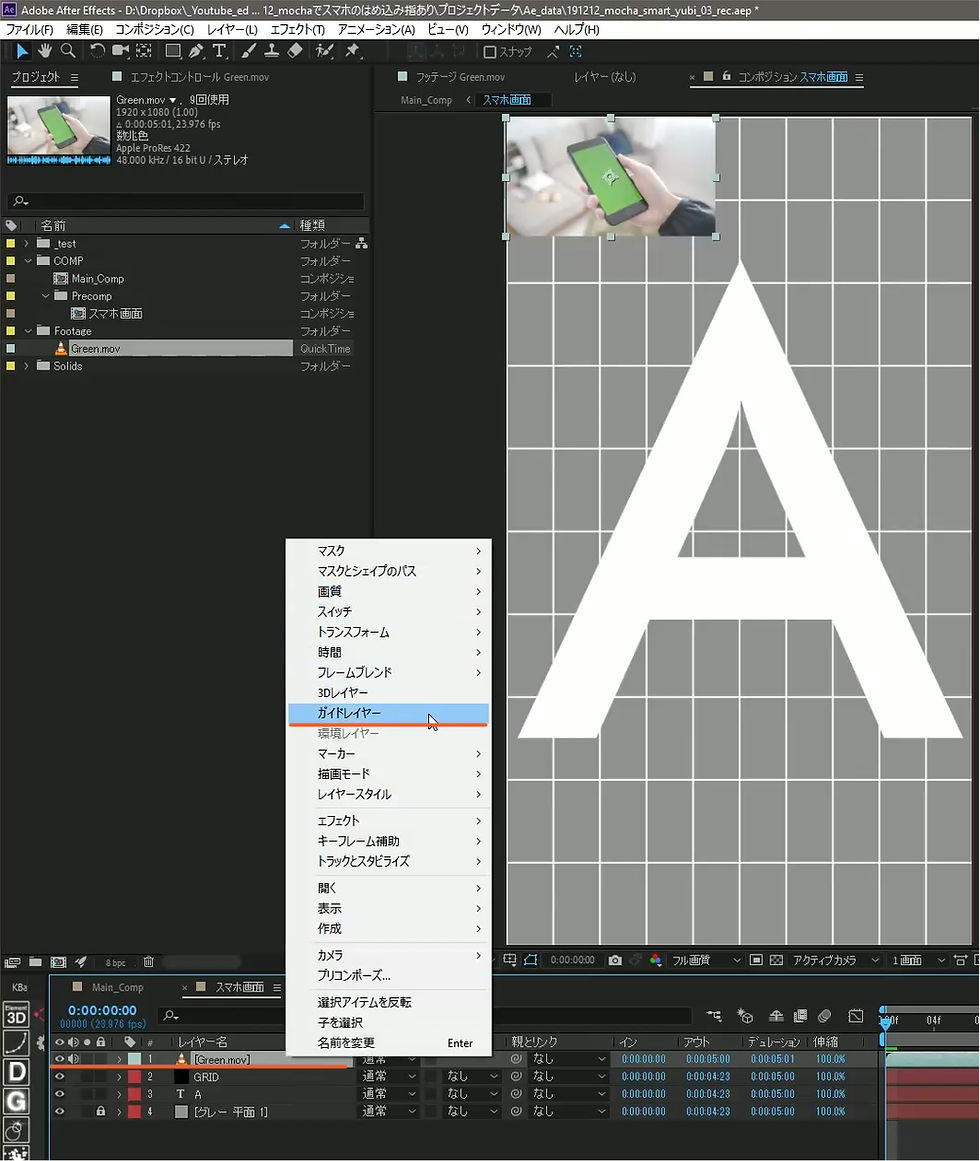Select the Unified Camera tool
This screenshot has width=980, height=1161.
coord(120,50)
